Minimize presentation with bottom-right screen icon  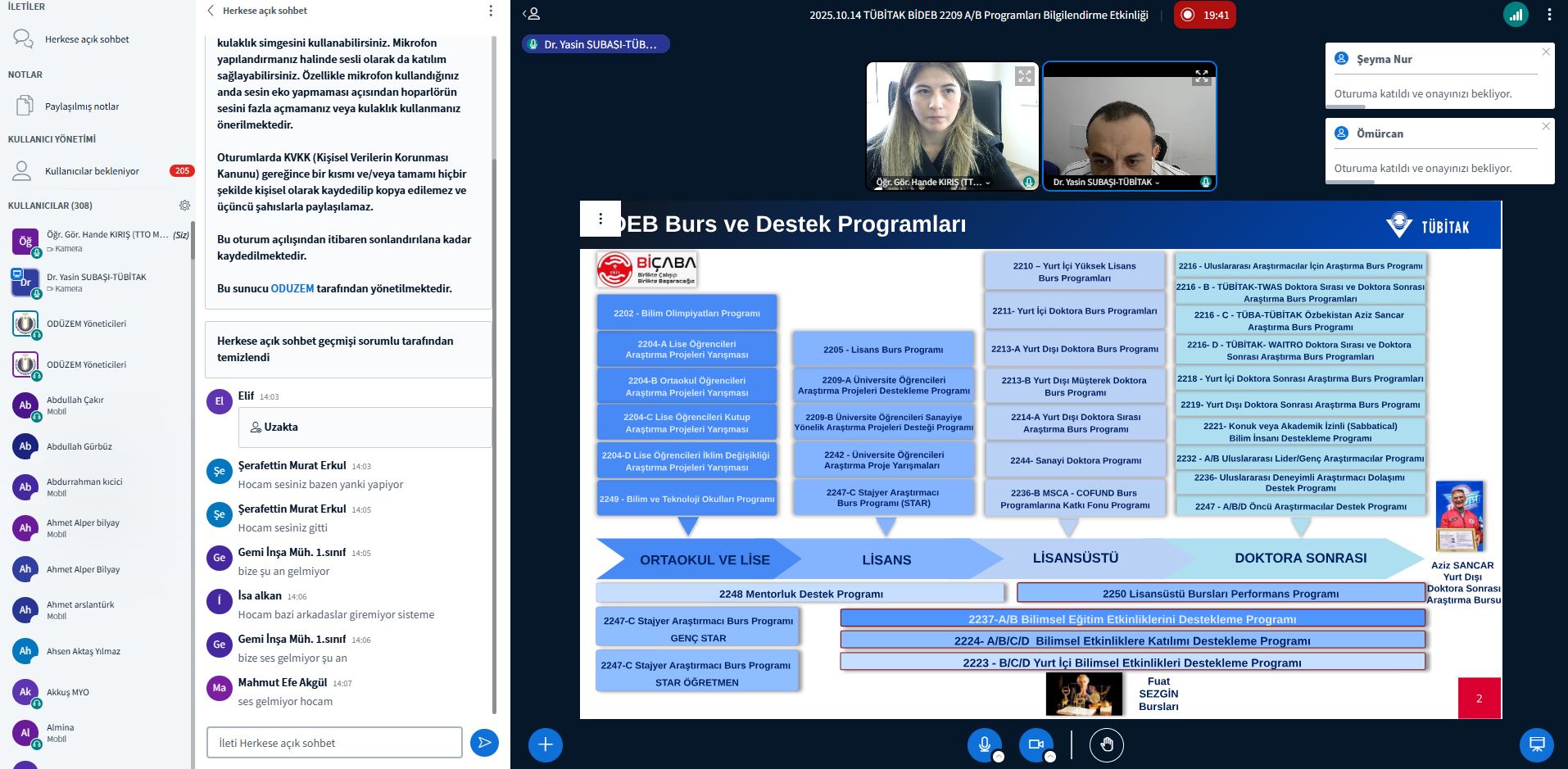click(1536, 744)
